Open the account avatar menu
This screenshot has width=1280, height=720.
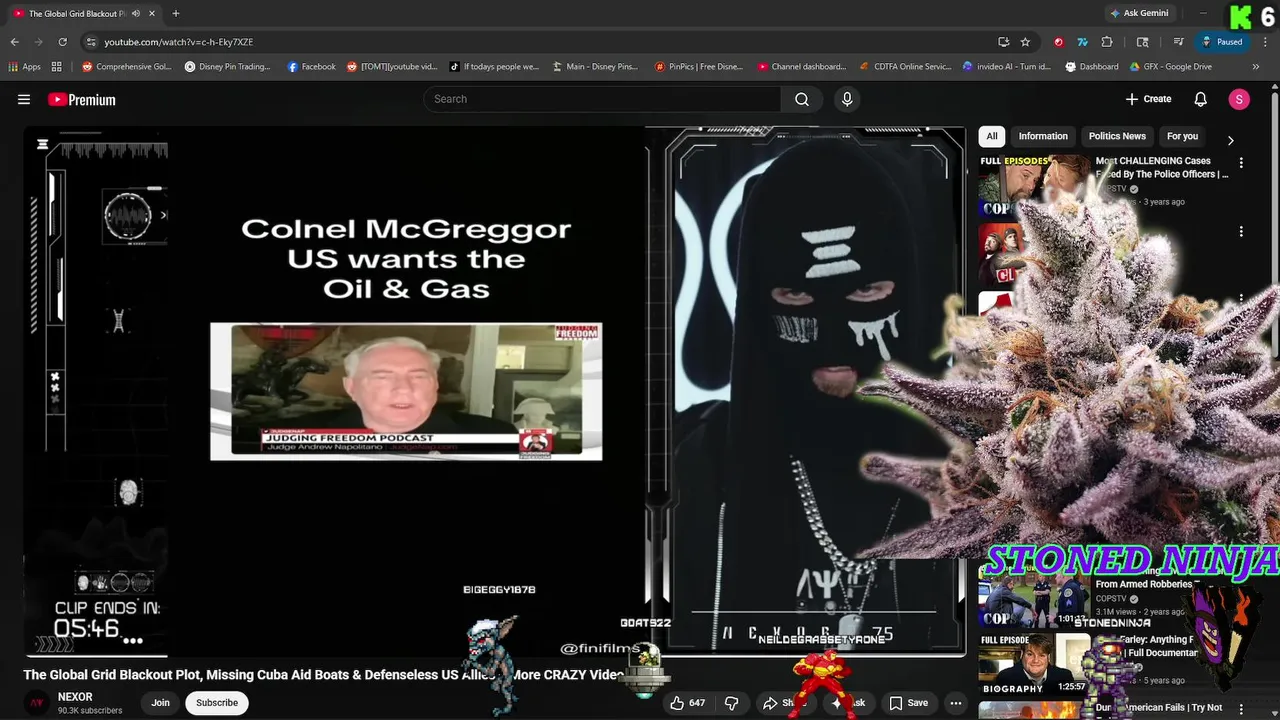(1239, 99)
